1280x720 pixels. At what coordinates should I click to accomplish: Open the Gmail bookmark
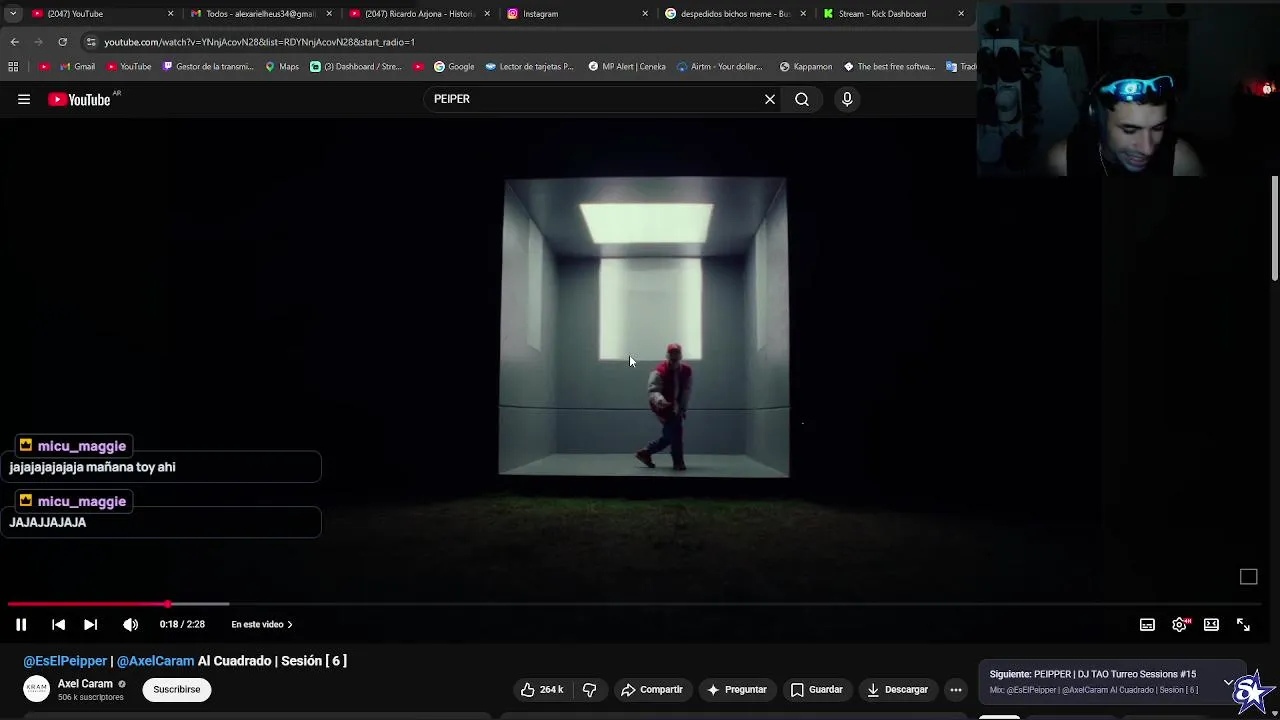tap(75, 67)
